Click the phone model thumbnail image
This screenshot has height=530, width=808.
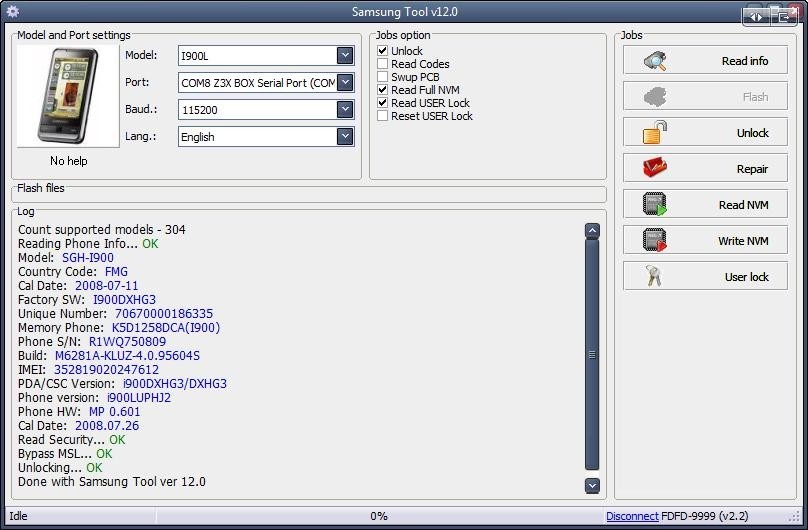click(x=68, y=96)
